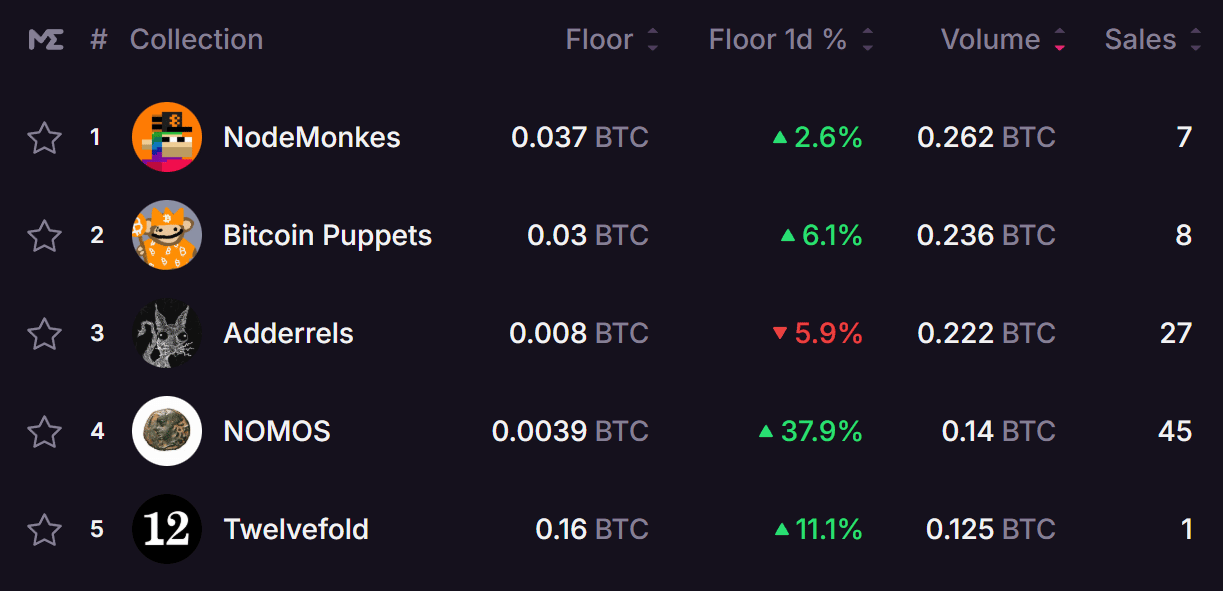Sort the table by Floor column
1223x591 pixels.
coord(612,40)
